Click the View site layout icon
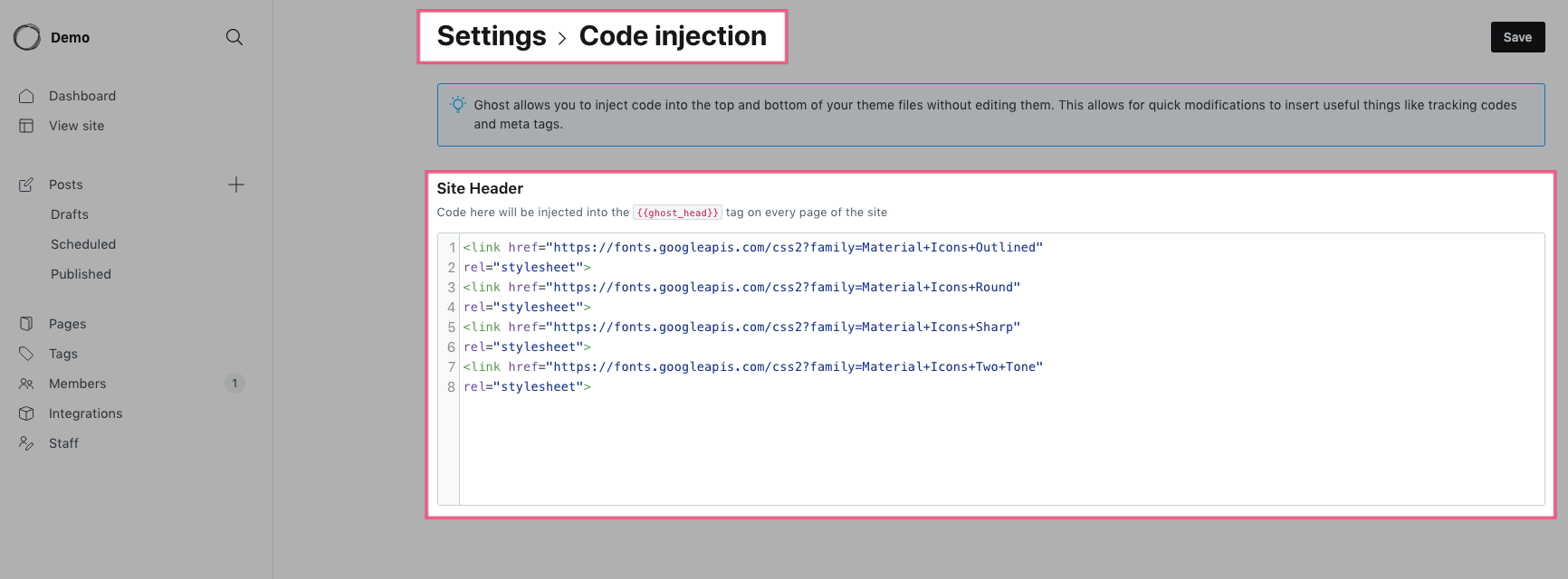Viewport: 1568px width, 579px height. click(x=26, y=126)
